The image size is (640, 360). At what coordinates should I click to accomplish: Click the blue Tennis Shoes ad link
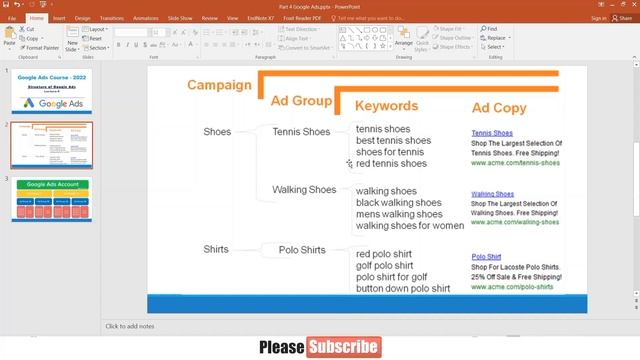pyautogui.click(x=492, y=133)
